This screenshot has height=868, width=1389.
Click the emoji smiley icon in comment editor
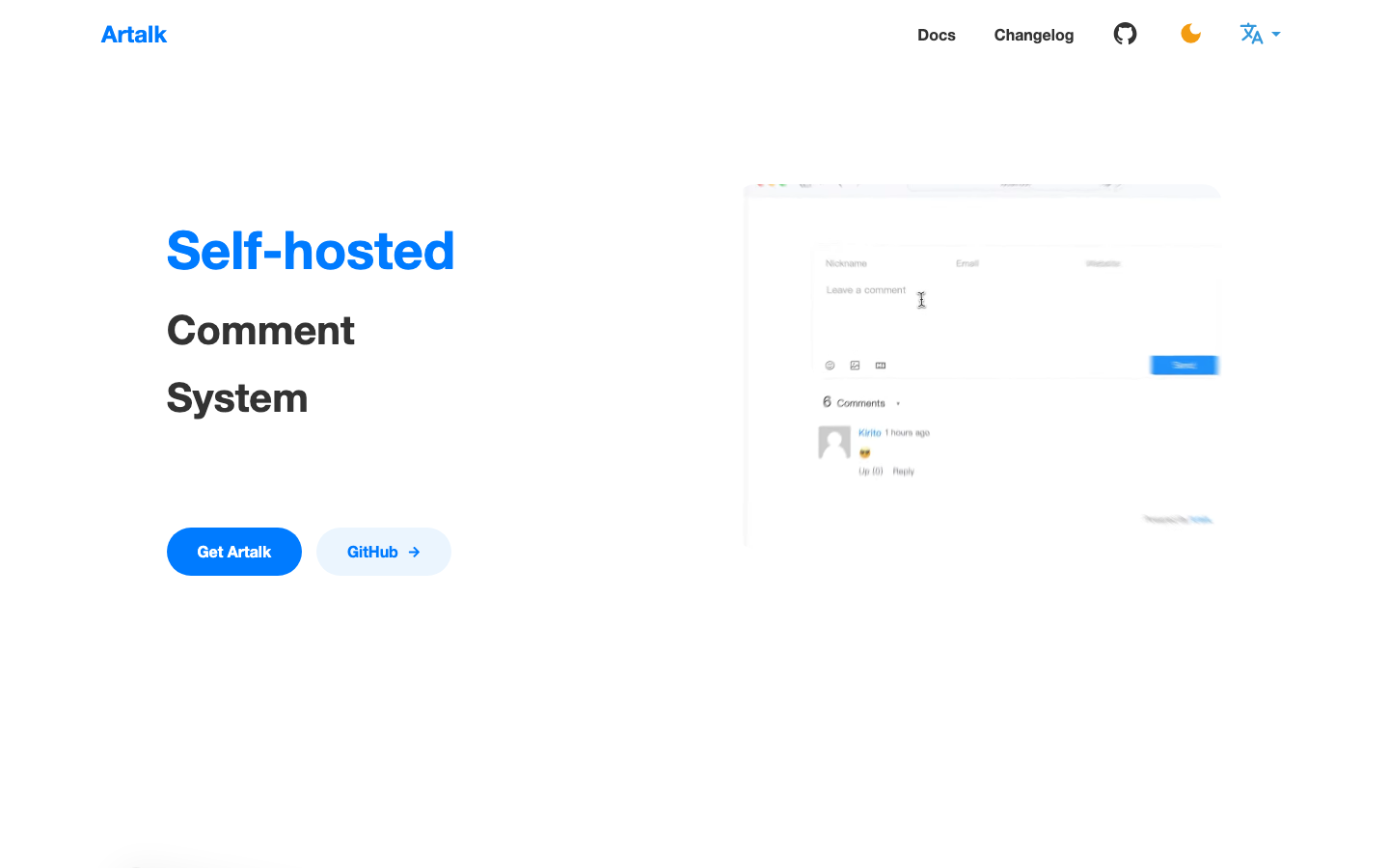(830, 366)
